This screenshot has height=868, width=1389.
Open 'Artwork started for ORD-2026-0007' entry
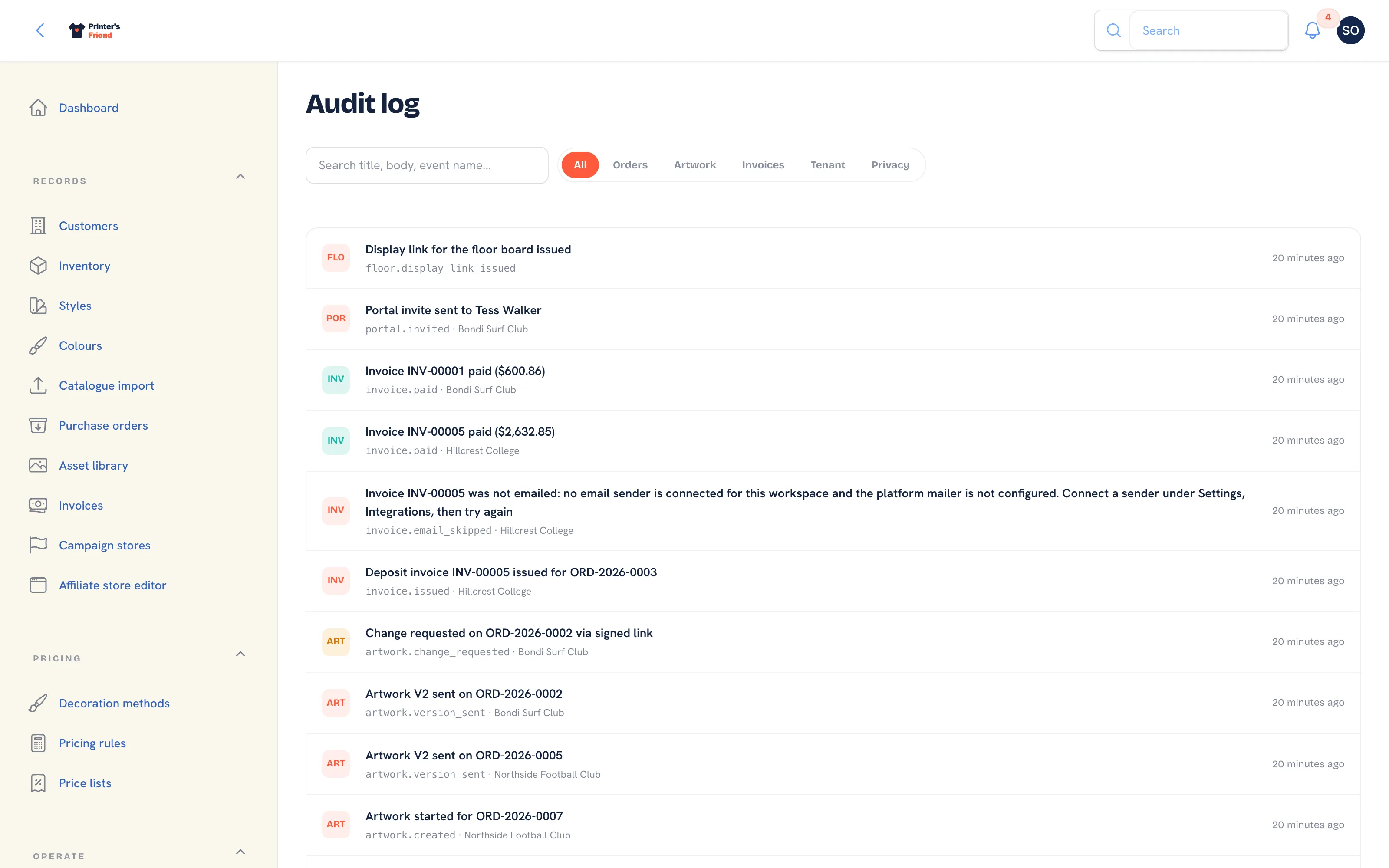coord(833,825)
